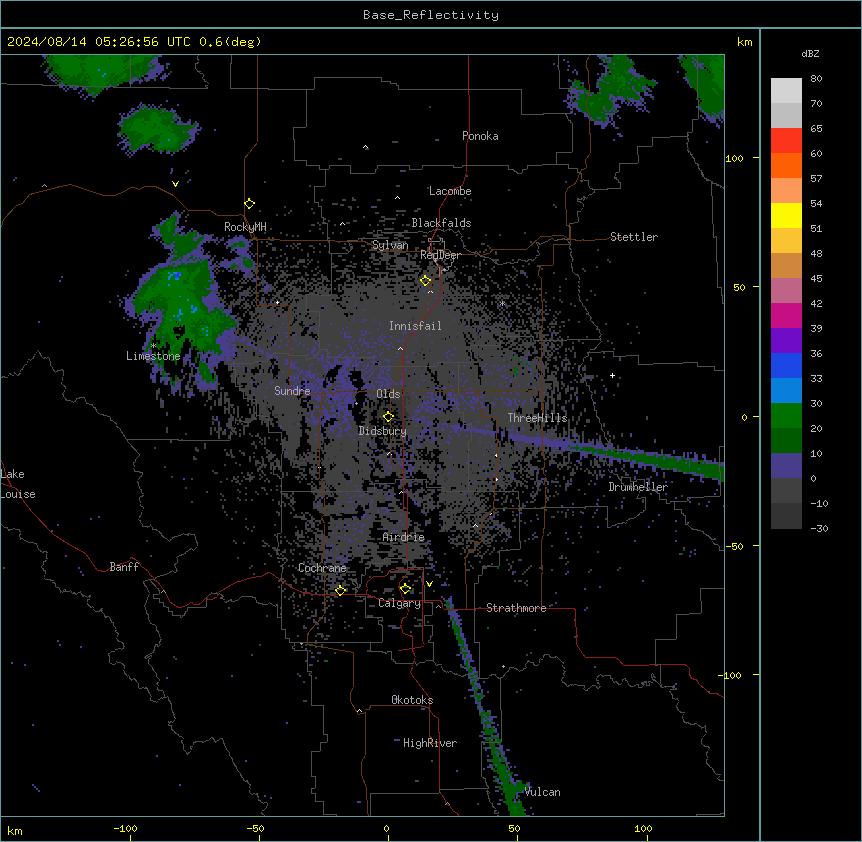Click the Cochrane town label
The image size is (862, 842).
tap(322, 568)
